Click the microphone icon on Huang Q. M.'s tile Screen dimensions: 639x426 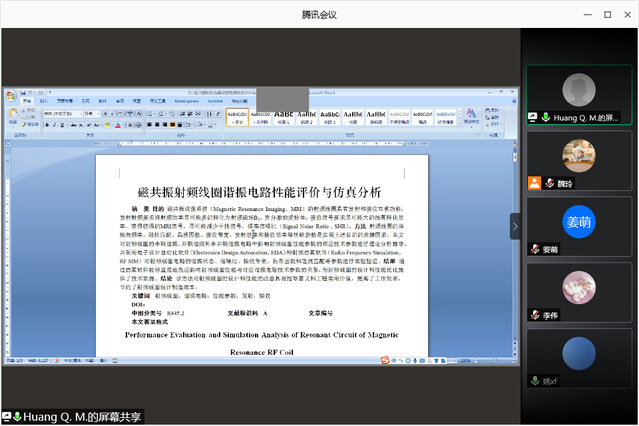tap(545, 117)
